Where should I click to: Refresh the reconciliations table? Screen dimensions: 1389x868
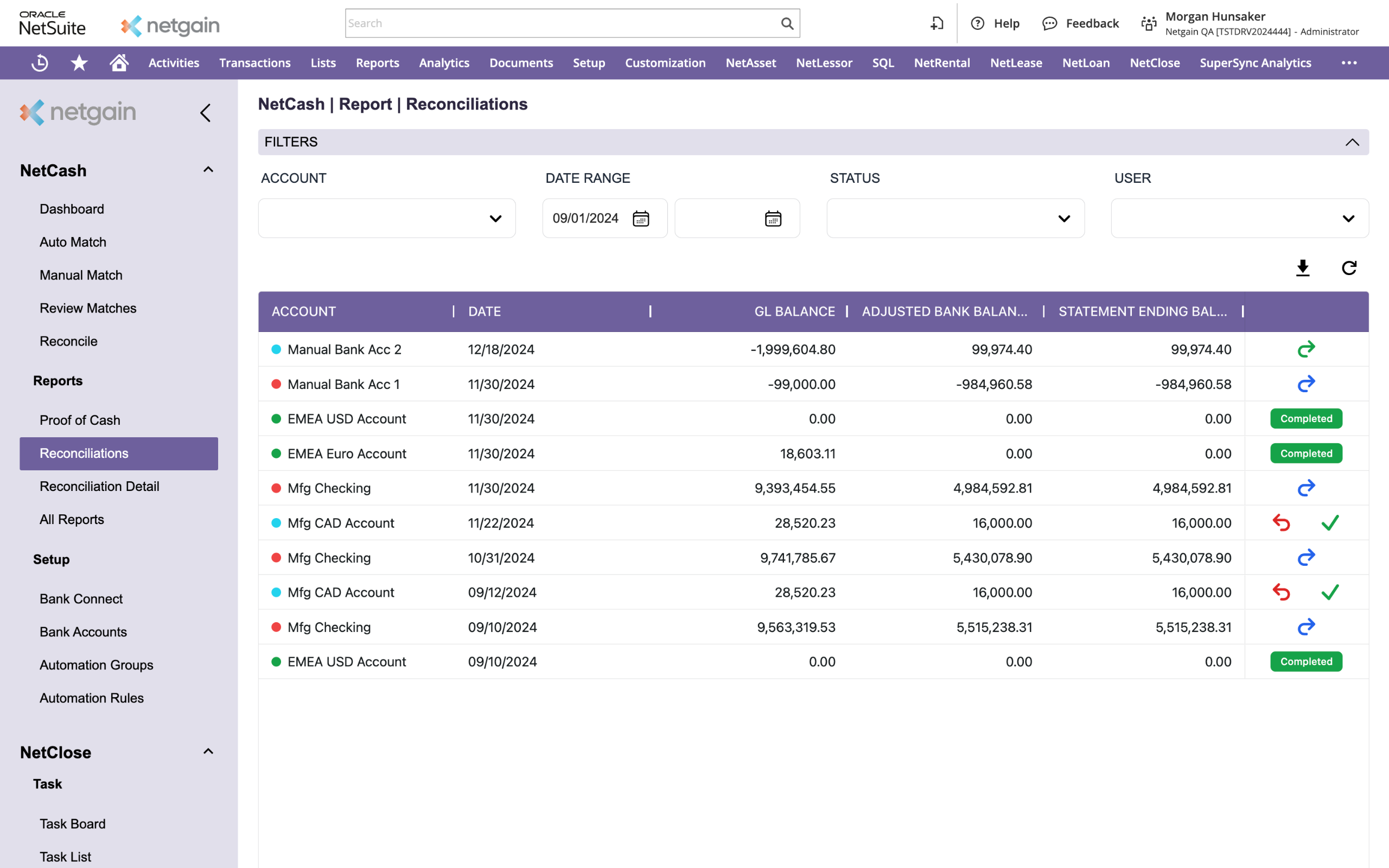coord(1349,268)
